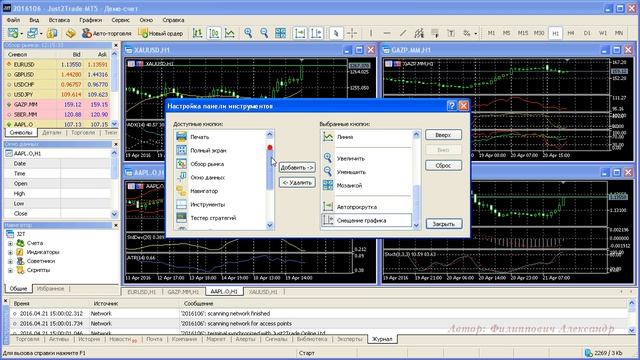
Task: Click Закрыть to close the dialog
Action: pyautogui.click(x=443, y=224)
